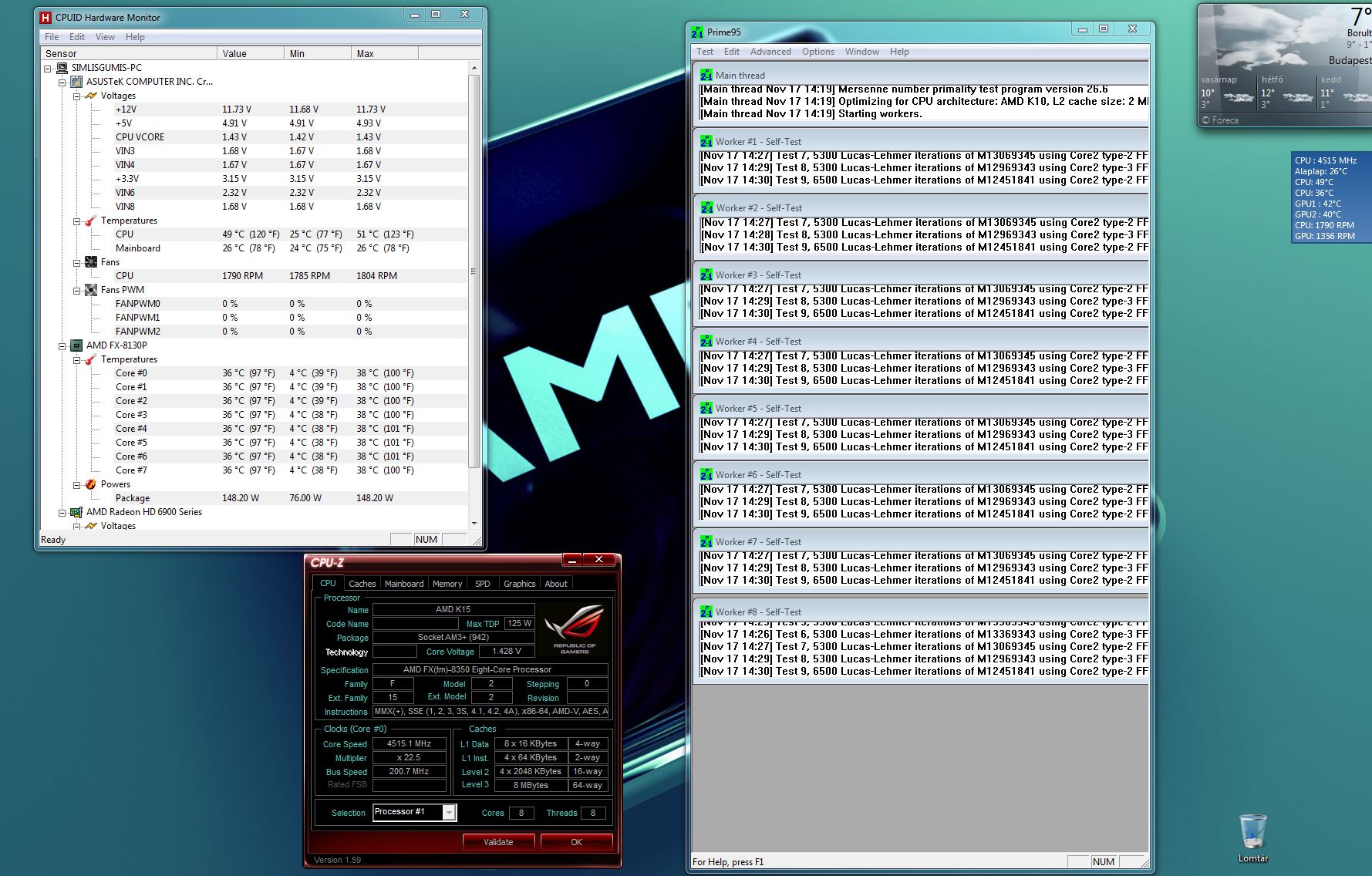Image resolution: width=1372 pixels, height=876 pixels.
Task: Switch to the SPD tab in CPU-Z
Action: (483, 584)
